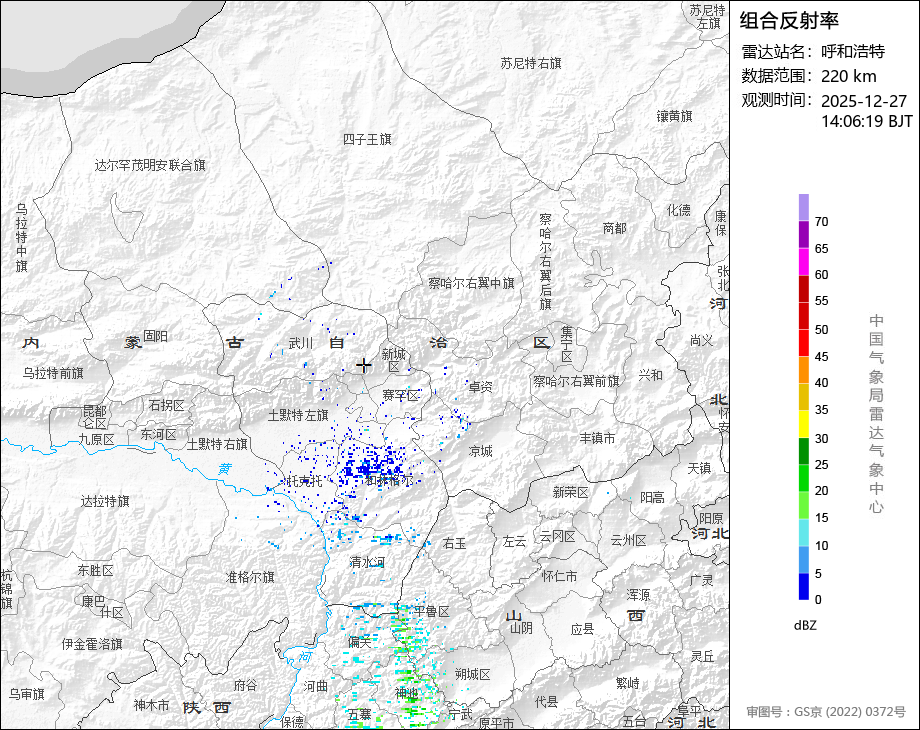Click the 准格尔旗 map label

click(251, 577)
